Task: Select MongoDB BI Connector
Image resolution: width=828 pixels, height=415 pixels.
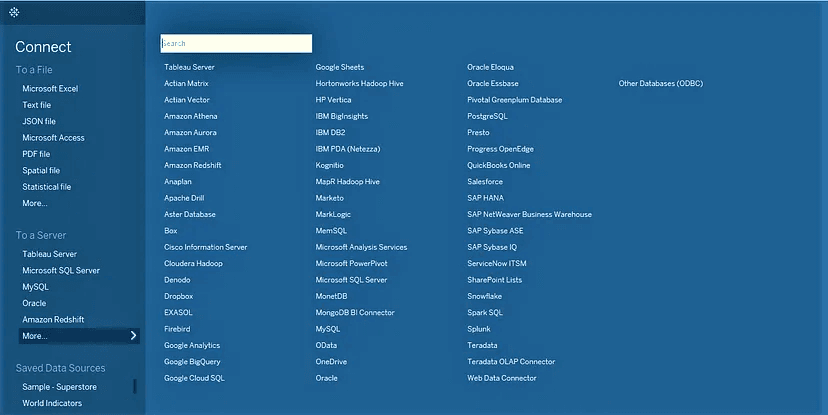Action: coord(355,313)
